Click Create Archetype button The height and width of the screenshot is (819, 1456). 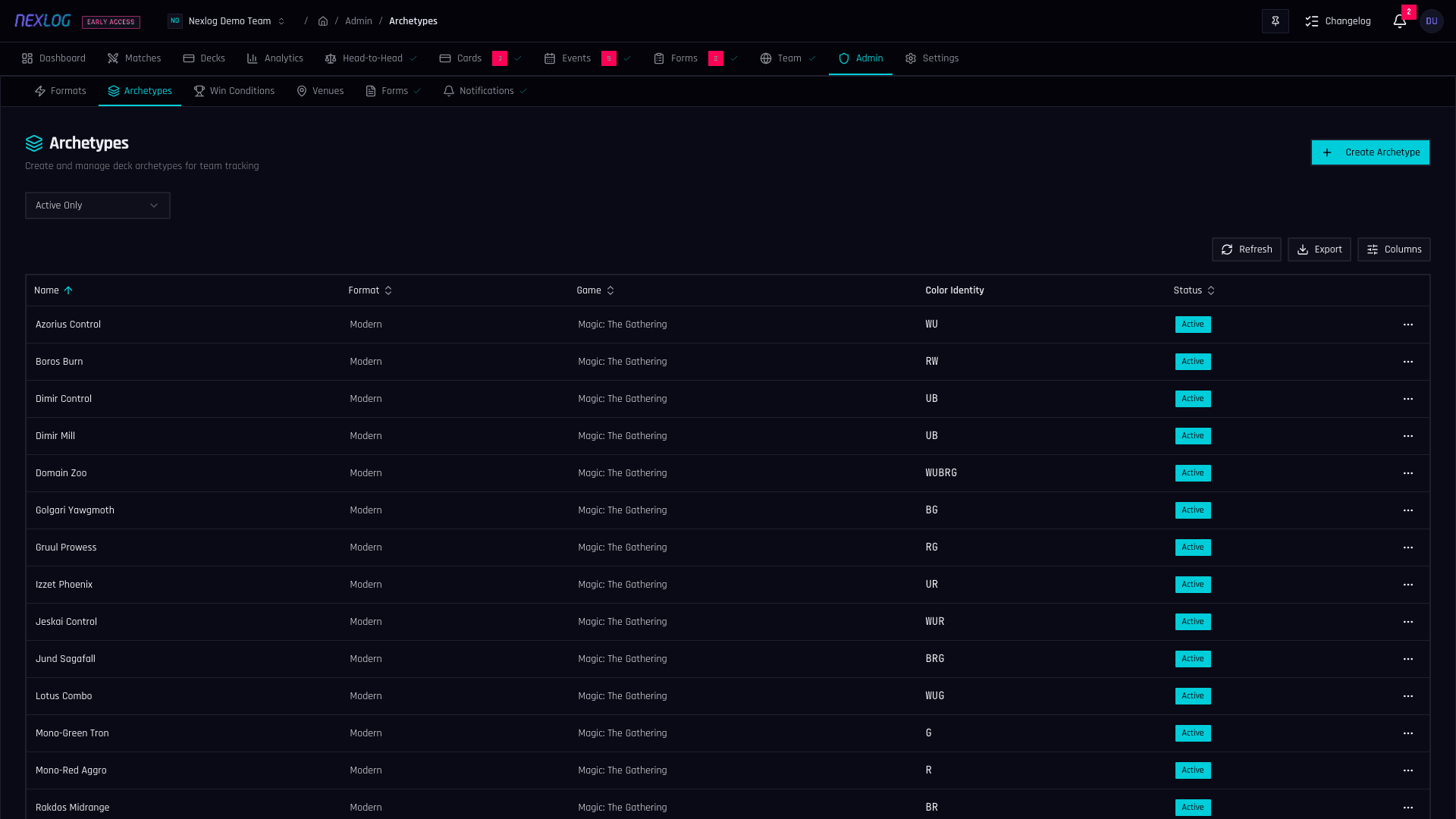(x=1370, y=152)
